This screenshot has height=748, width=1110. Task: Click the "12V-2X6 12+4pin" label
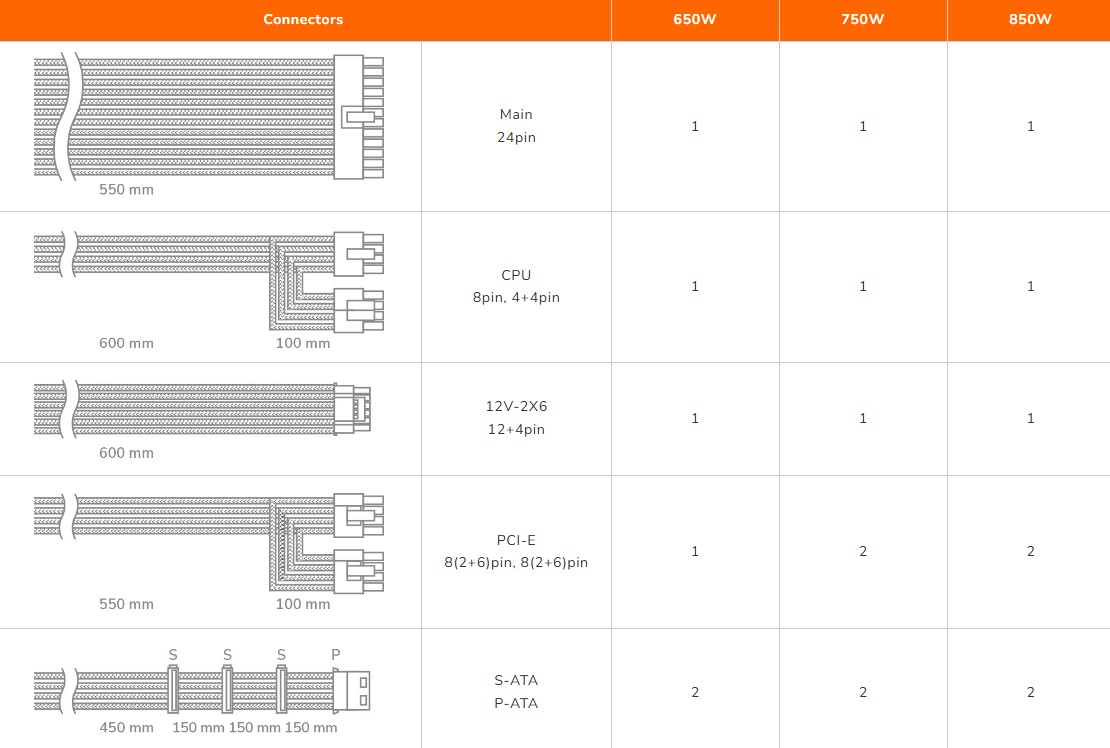(516, 418)
